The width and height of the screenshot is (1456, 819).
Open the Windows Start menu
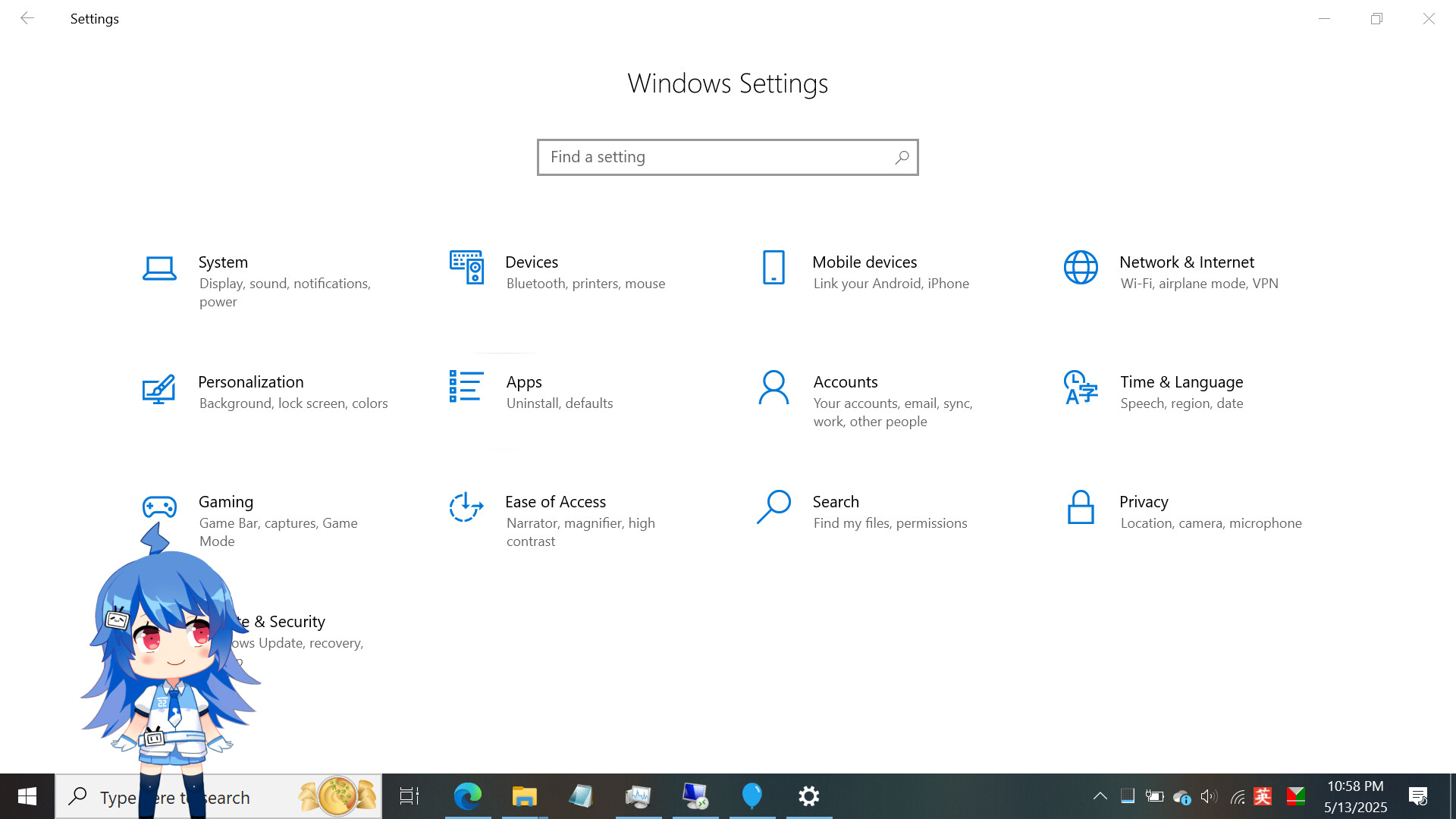click(x=27, y=796)
